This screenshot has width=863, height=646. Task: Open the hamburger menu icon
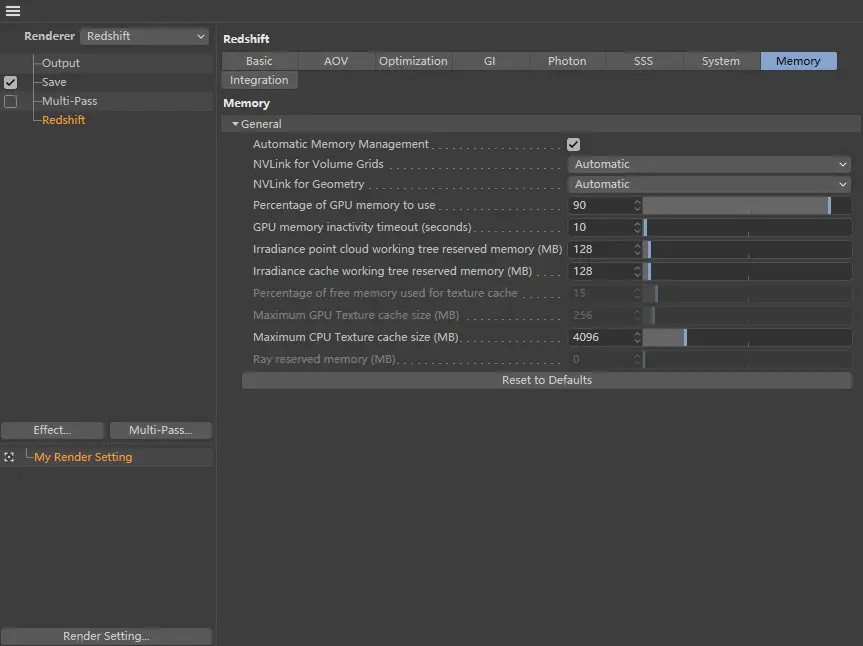click(x=13, y=11)
